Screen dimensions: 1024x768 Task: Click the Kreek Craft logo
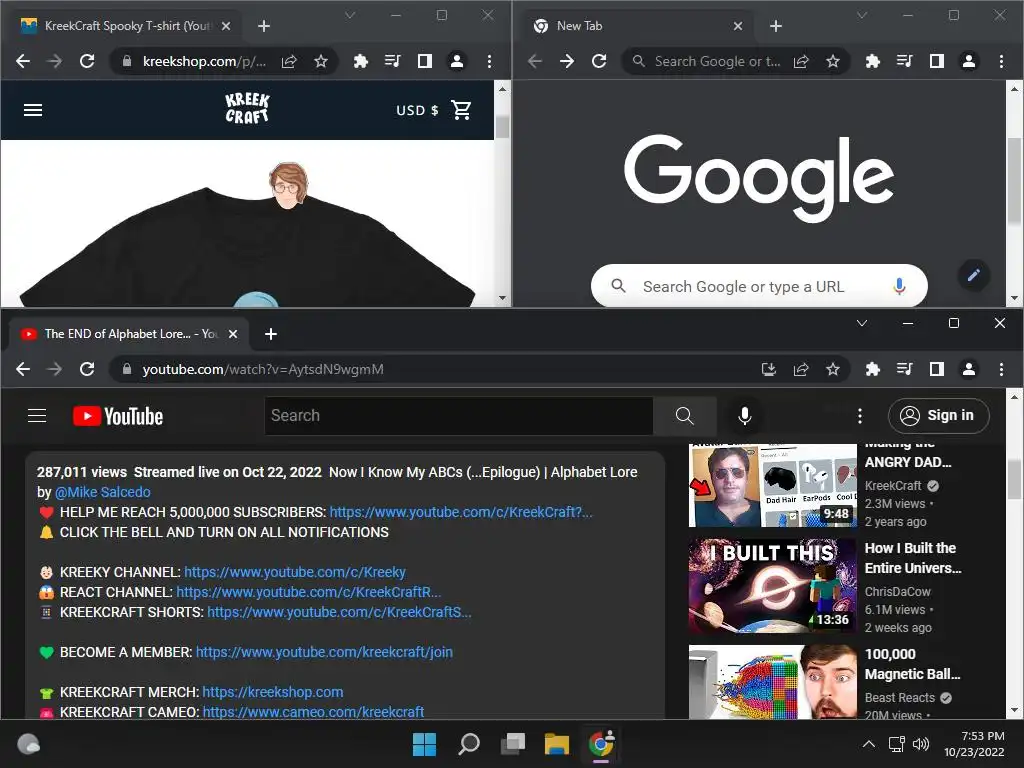[x=247, y=108]
